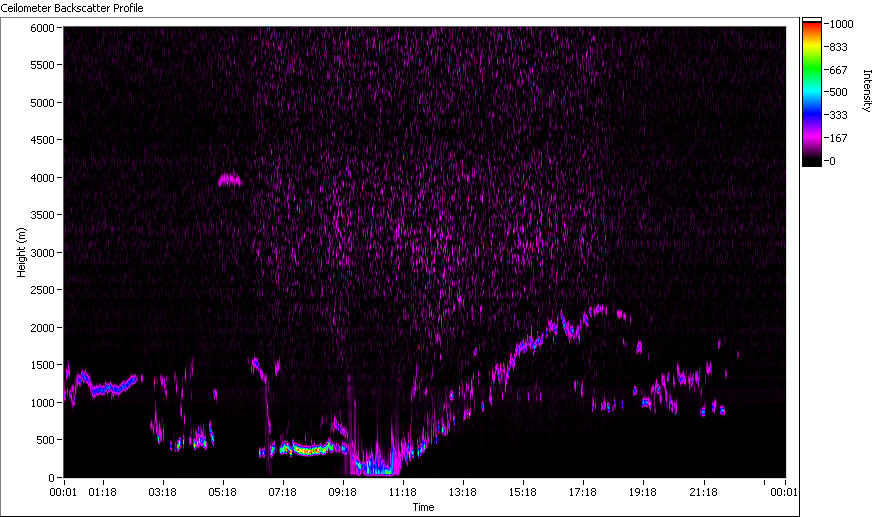
Task: Click the 3500 height axis tick label
Action: pos(42,215)
